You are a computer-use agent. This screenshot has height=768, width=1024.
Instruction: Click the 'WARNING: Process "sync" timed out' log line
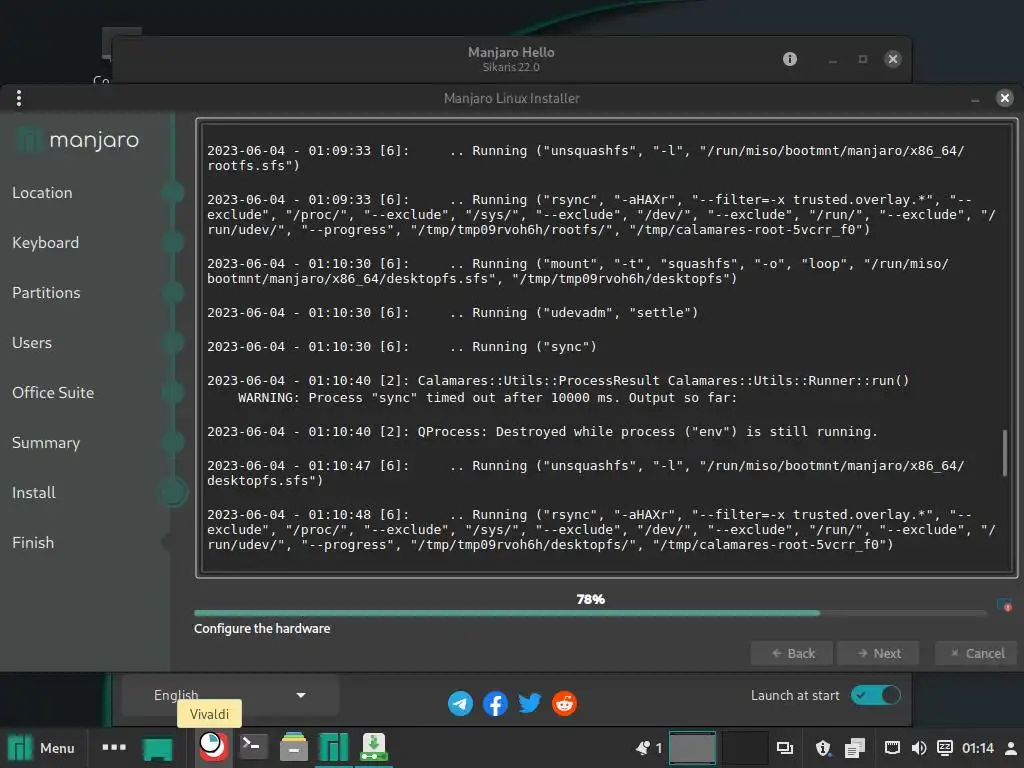(x=487, y=398)
